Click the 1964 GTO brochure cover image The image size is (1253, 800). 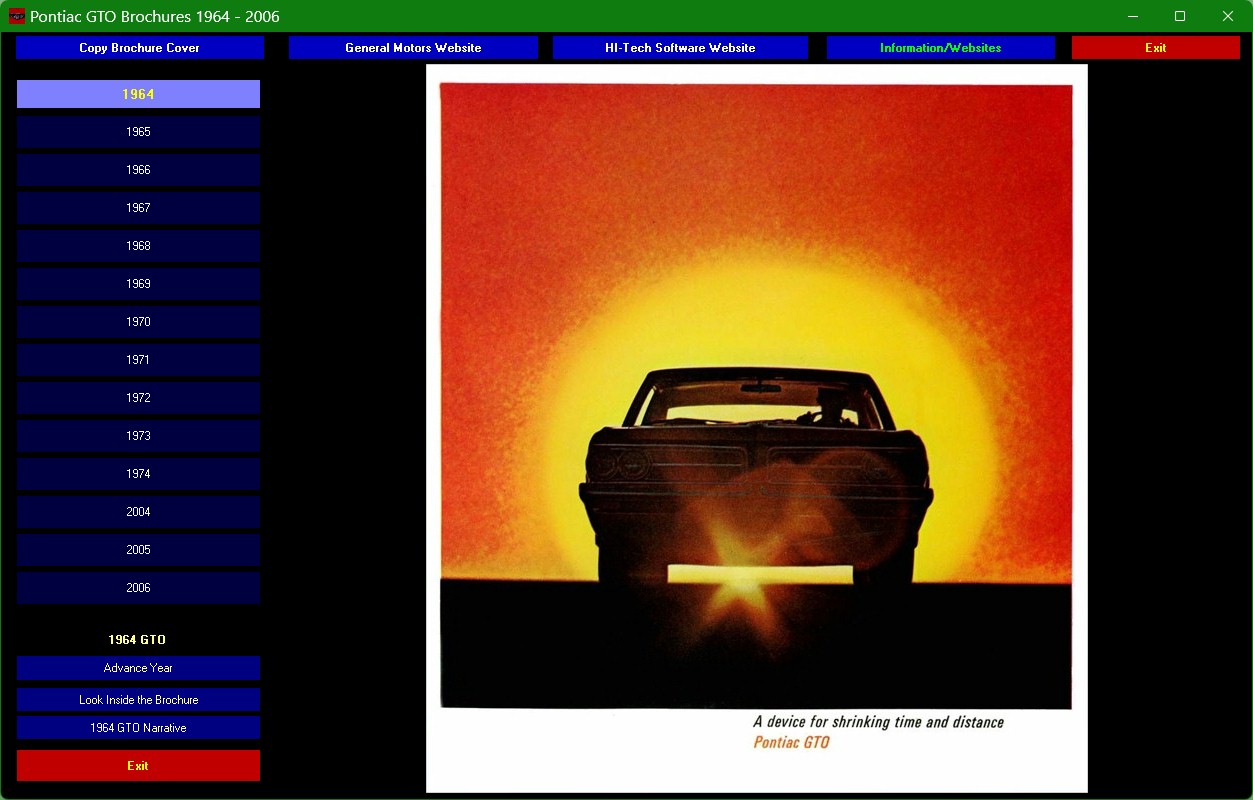click(x=756, y=428)
